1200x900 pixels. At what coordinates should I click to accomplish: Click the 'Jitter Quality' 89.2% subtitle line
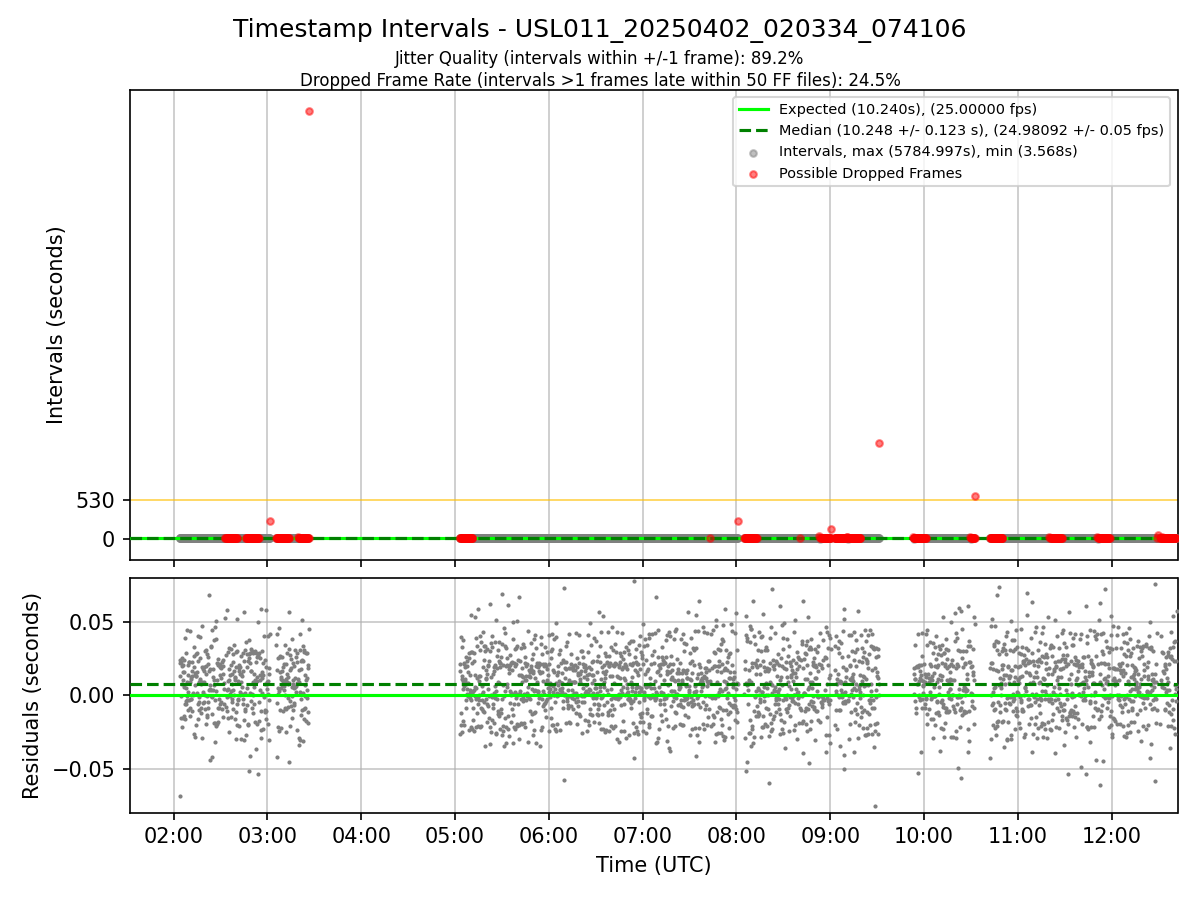click(x=599, y=58)
